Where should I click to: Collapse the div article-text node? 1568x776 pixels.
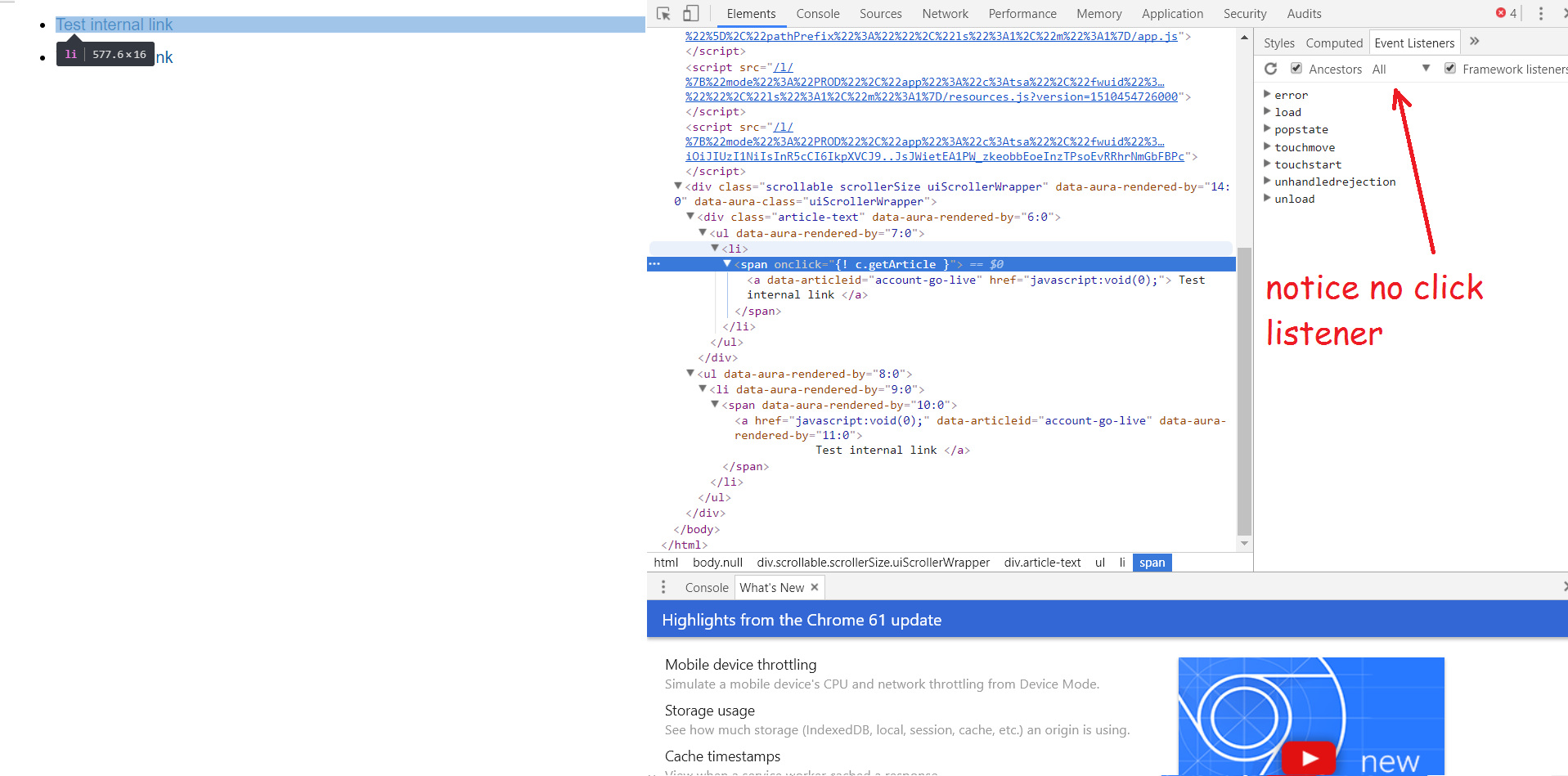coord(690,216)
